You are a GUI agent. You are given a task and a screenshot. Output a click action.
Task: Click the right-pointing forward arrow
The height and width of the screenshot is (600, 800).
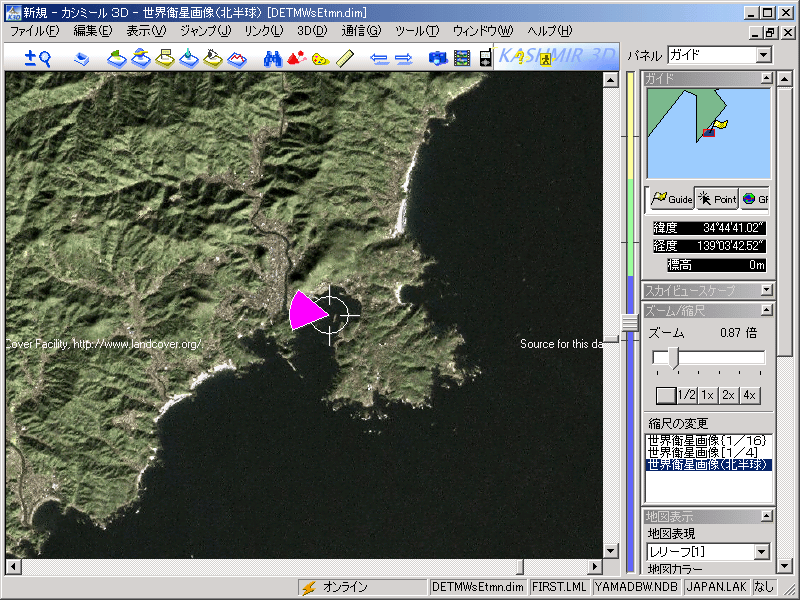[403, 59]
